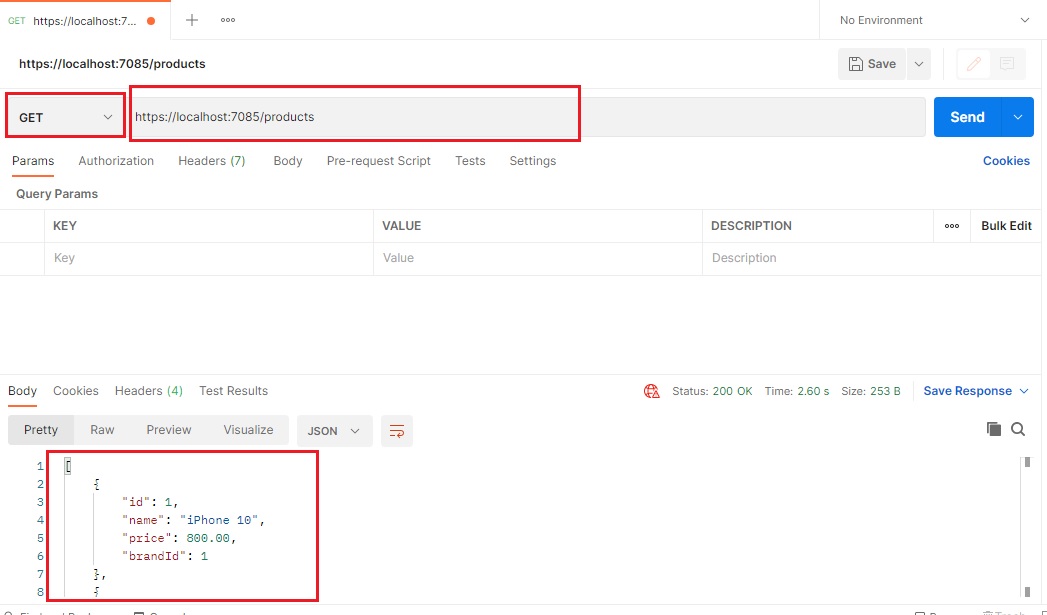
Task: Open the request Headers (7) tab
Action: tap(212, 161)
